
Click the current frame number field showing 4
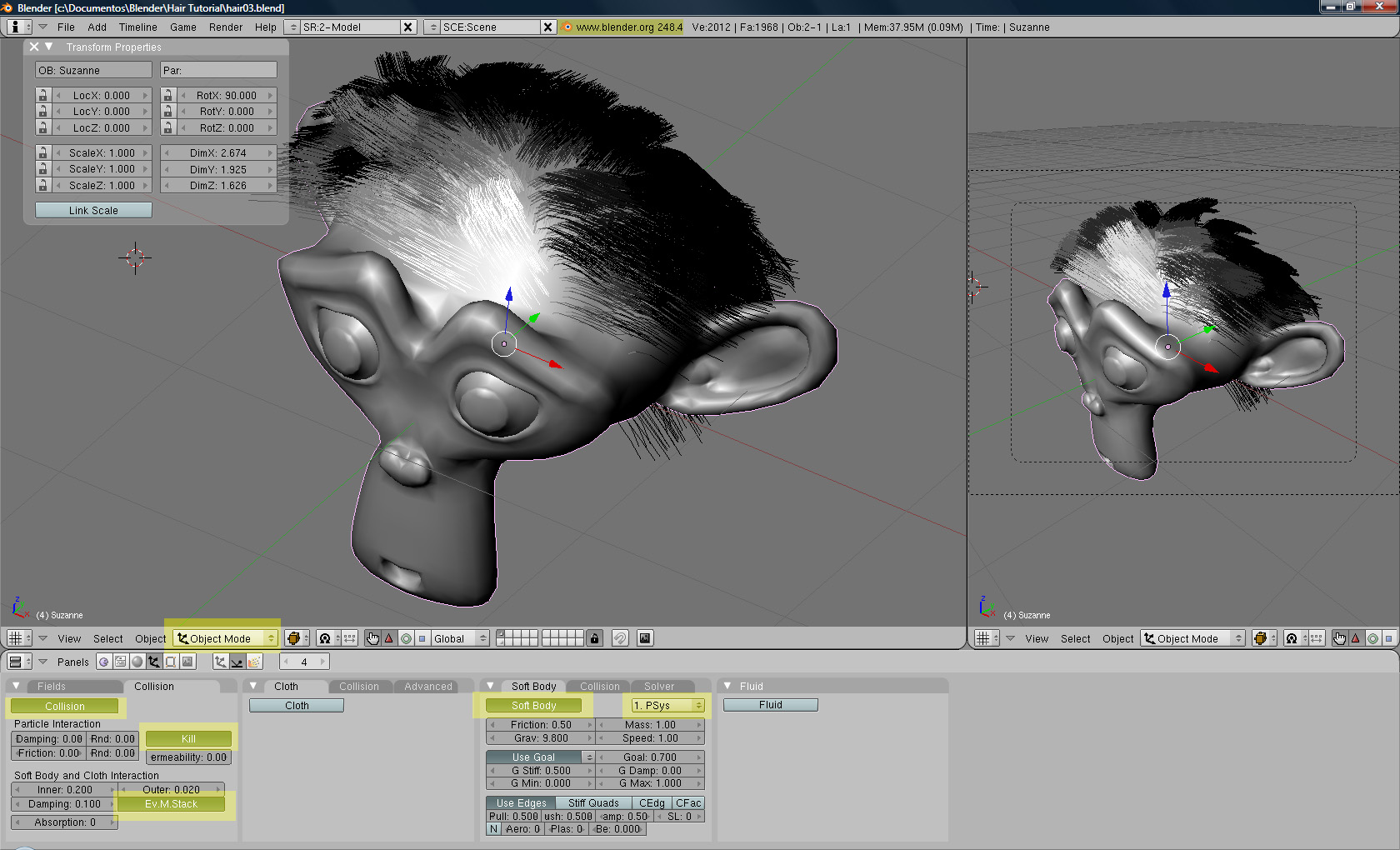coord(304,662)
